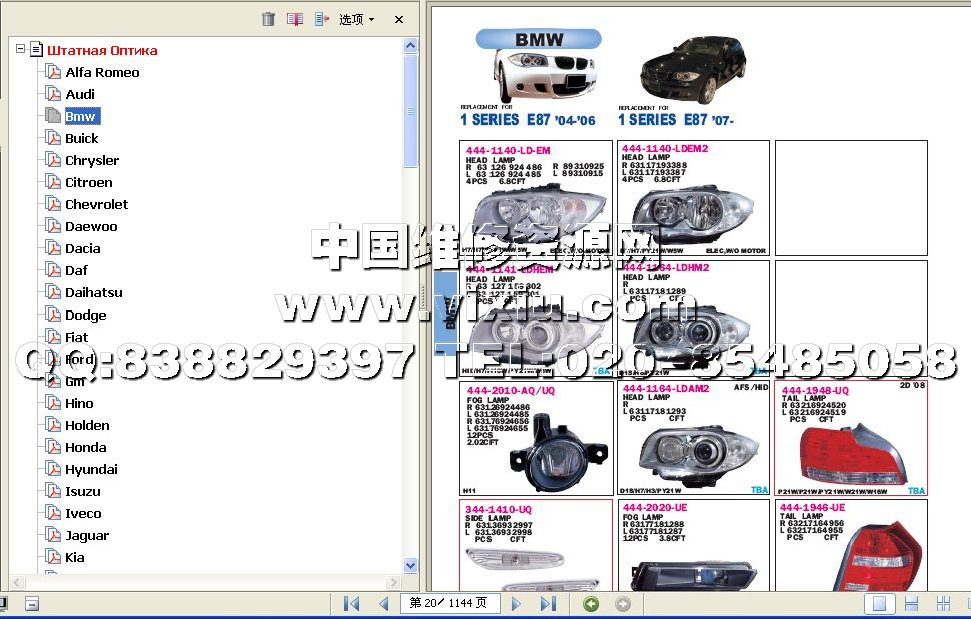The image size is (971, 619).
Task: Jump to the last page
Action: point(548,603)
